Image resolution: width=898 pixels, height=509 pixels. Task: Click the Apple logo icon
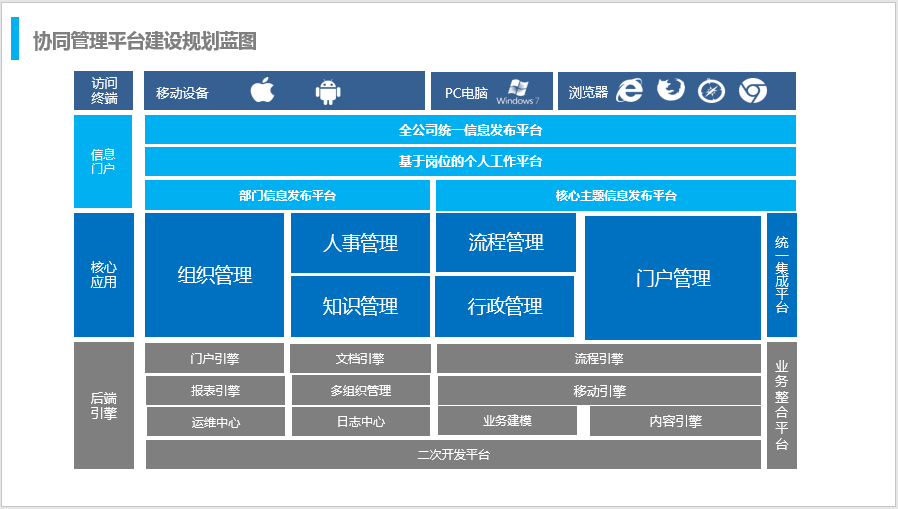pos(262,91)
